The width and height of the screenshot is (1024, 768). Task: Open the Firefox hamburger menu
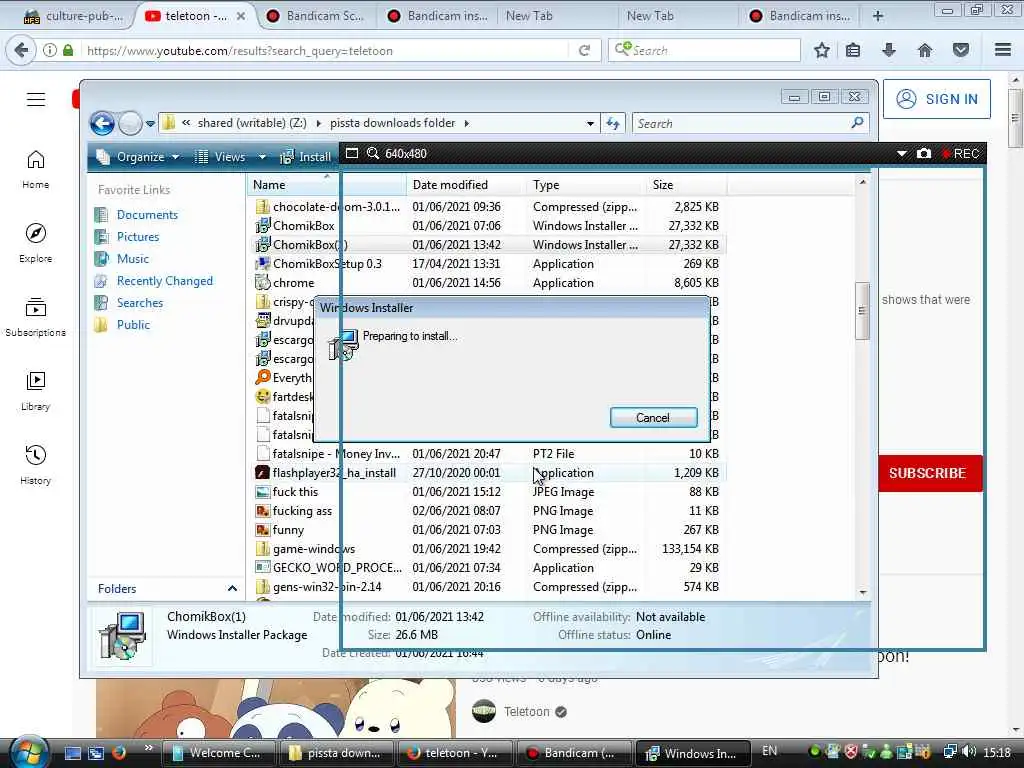[1003, 50]
